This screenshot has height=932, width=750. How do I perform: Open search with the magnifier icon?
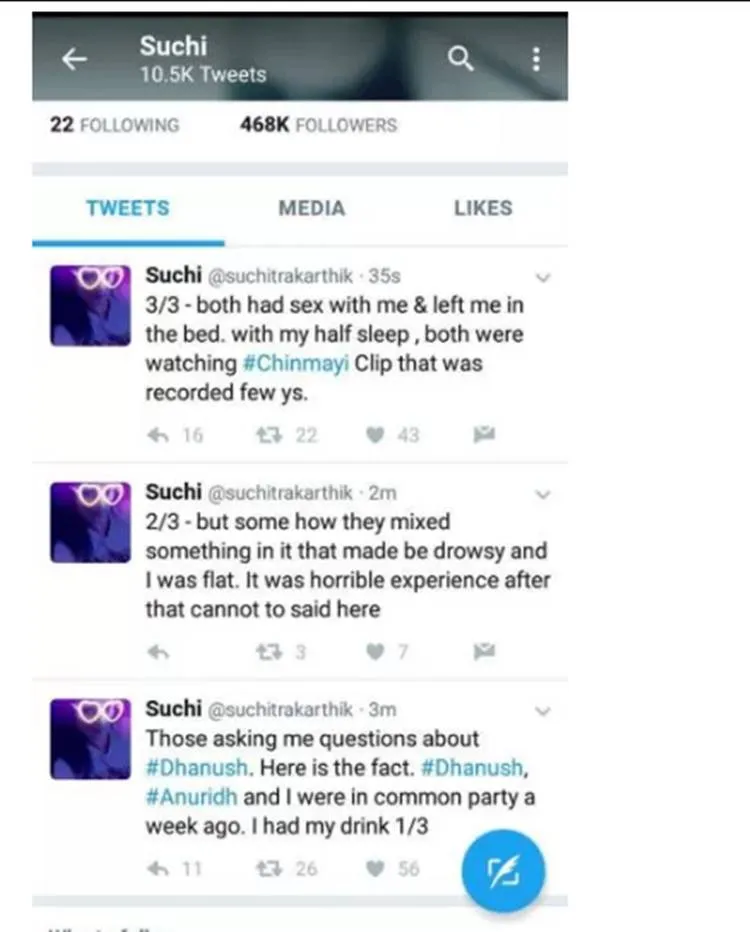[x=460, y=59]
